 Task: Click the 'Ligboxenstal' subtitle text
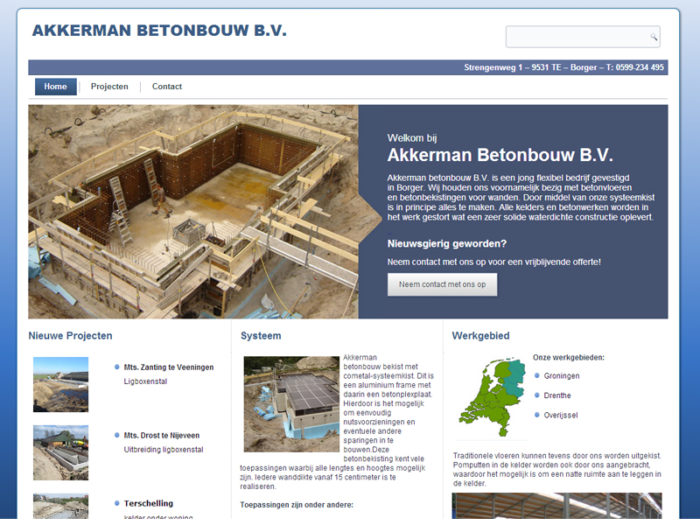pyautogui.click(x=146, y=381)
